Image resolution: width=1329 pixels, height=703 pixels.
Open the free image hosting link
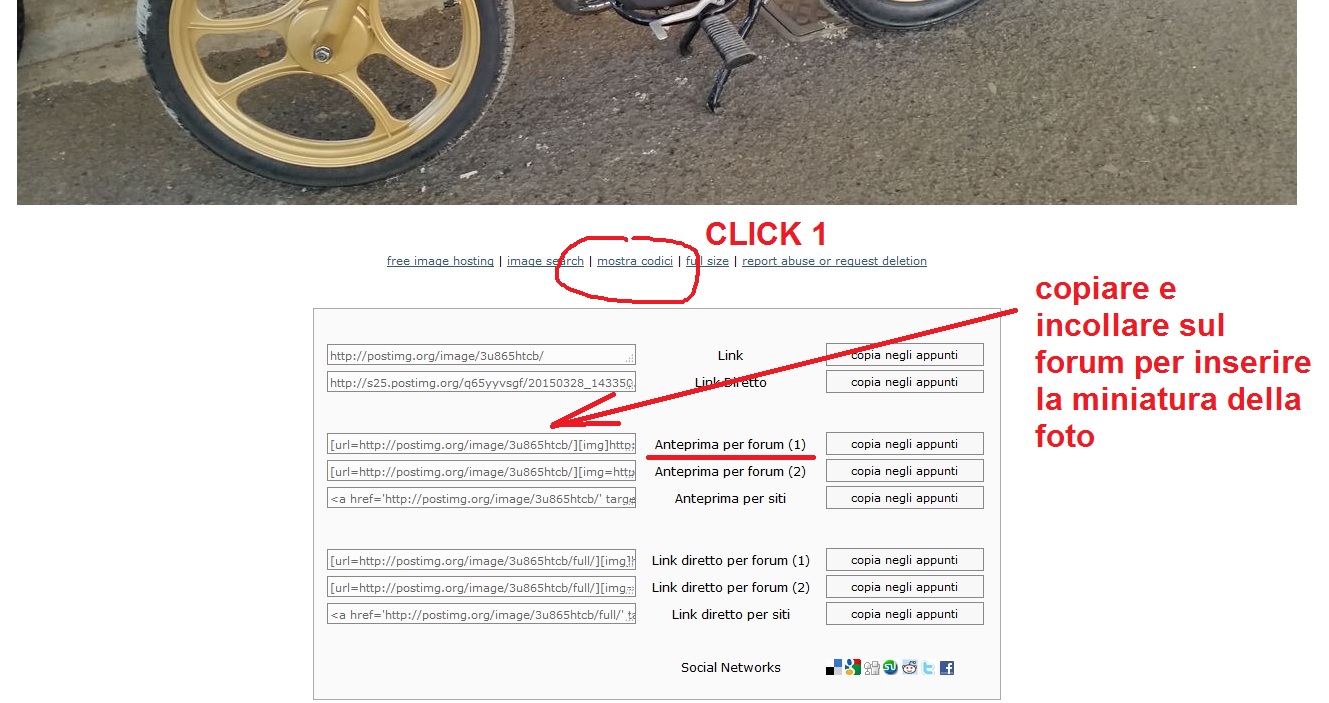(440, 261)
